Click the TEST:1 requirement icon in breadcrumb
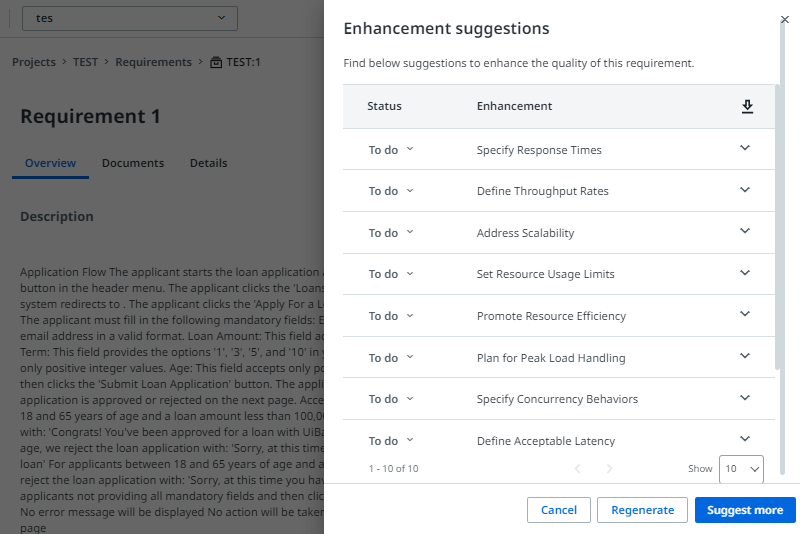Viewport: 800px width, 534px height. (216, 62)
